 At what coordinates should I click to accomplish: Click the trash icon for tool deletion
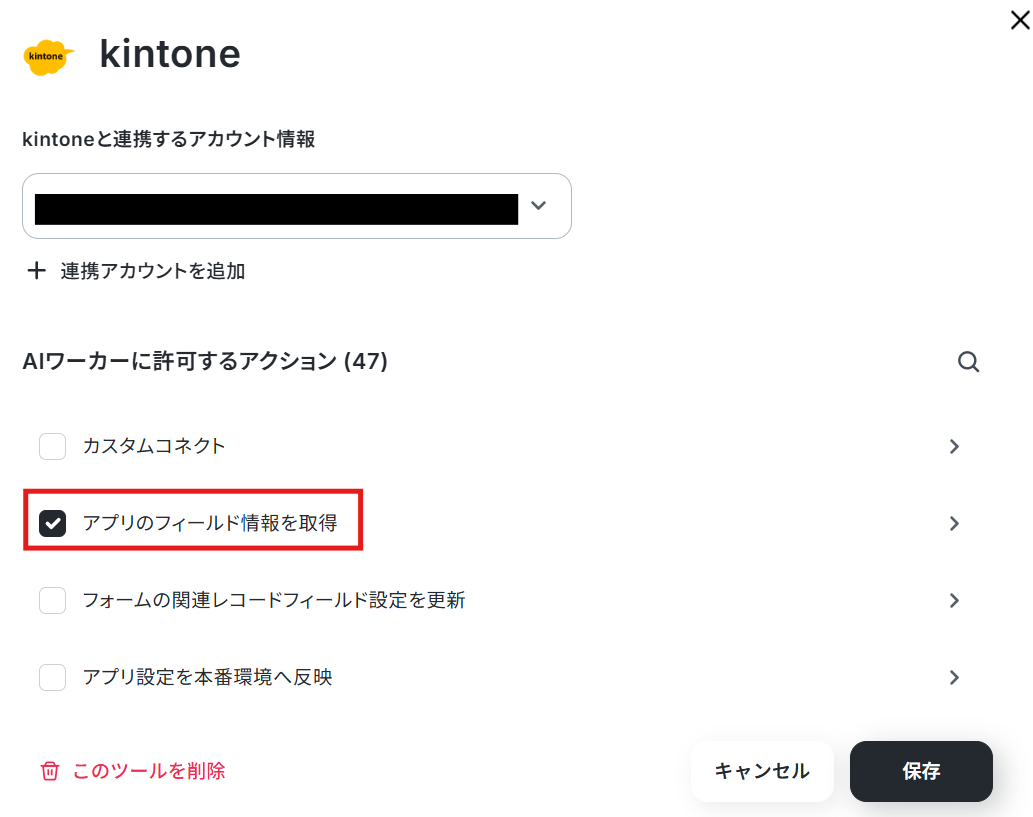click(x=50, y=771)
